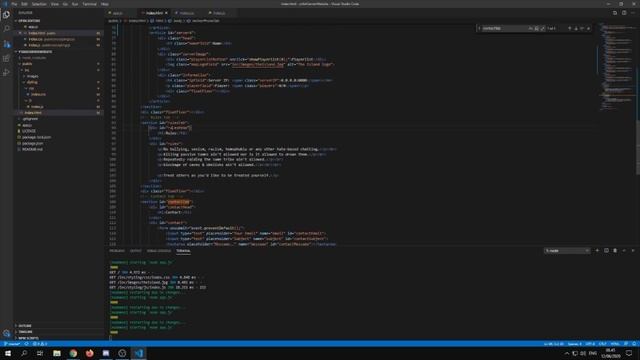The image size is (640, 360).
Task: Toggle regular expression in find widget
Action: [542, 29]
